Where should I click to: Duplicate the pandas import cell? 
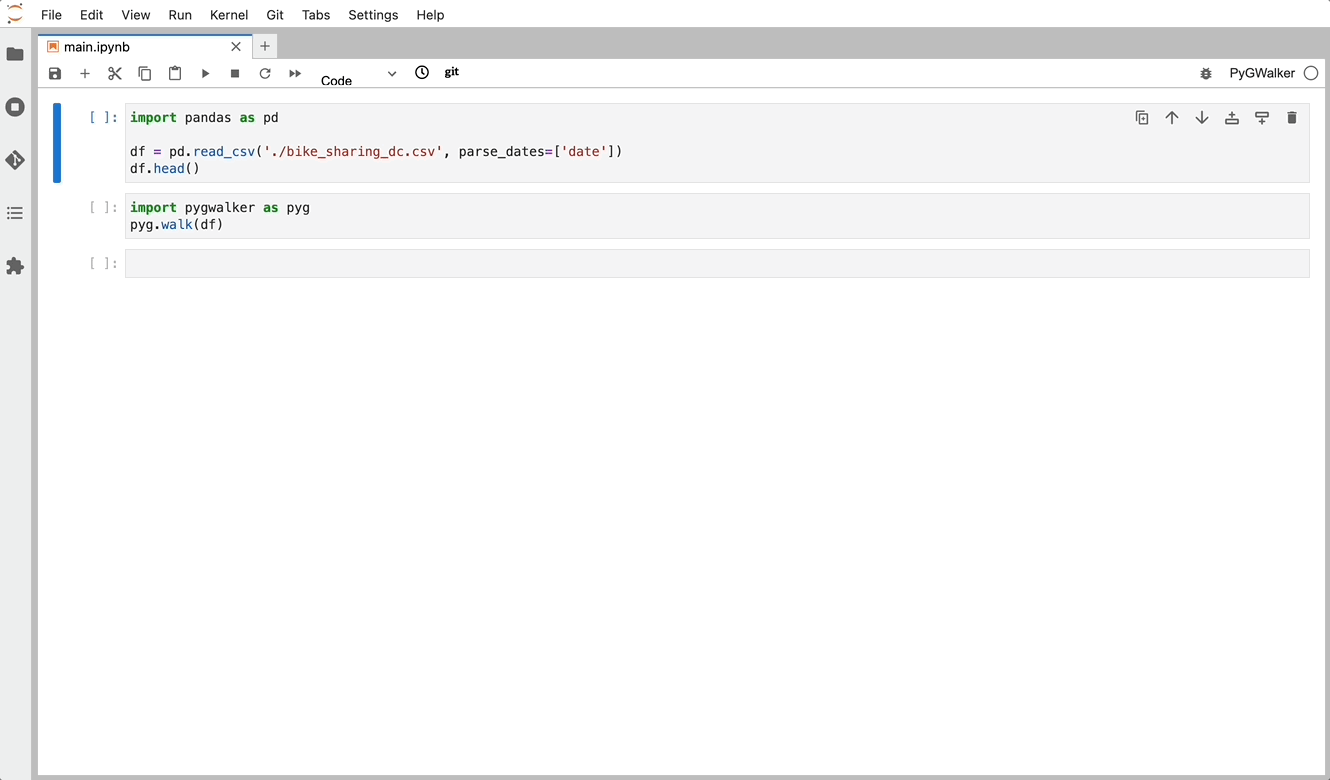click(x=1142, y=117)
